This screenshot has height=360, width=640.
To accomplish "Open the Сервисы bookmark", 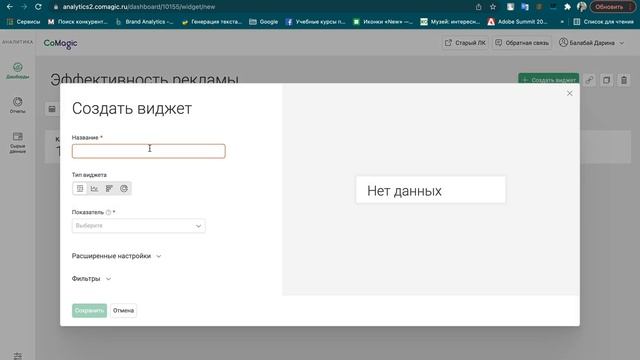I will (x=24, y=22).
